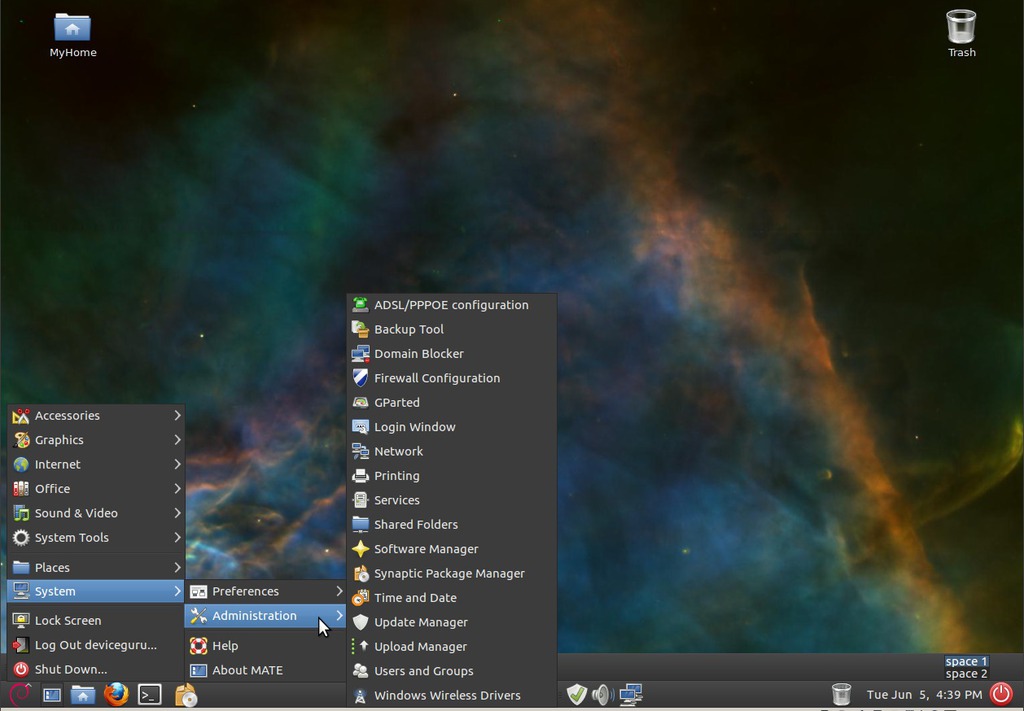Click Shut Down in main menu
Image resolution: width=1024 pixels, height=711 pixels.
pyautogui.click(x=96, y=669)
